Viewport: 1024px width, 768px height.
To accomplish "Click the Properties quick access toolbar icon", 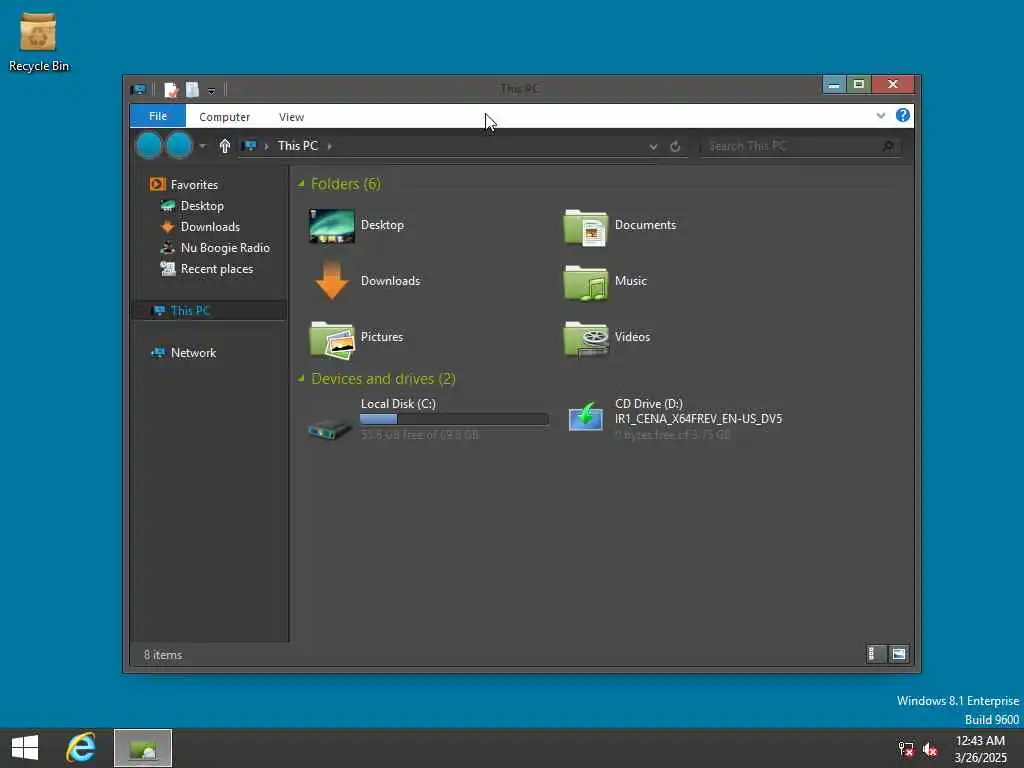I will (171, 89).
